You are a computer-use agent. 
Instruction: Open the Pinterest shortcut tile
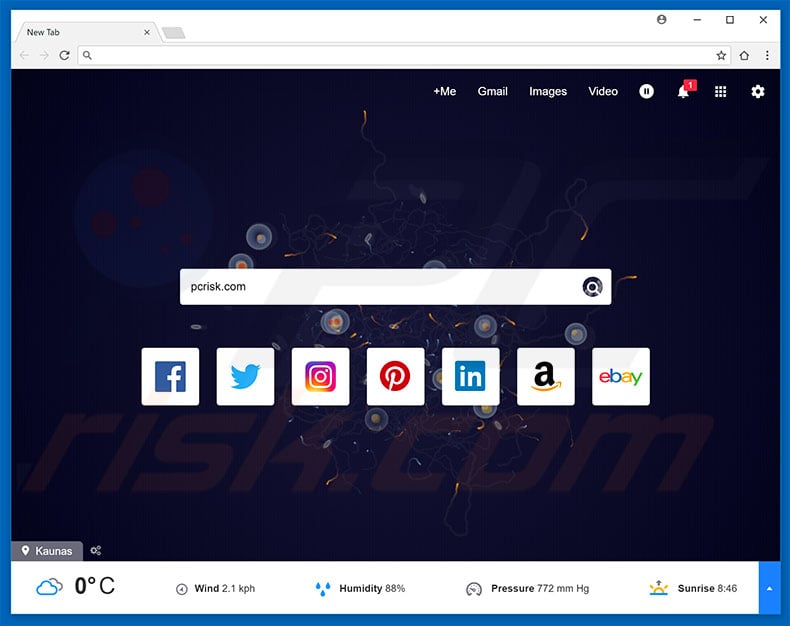coord(396,377)
